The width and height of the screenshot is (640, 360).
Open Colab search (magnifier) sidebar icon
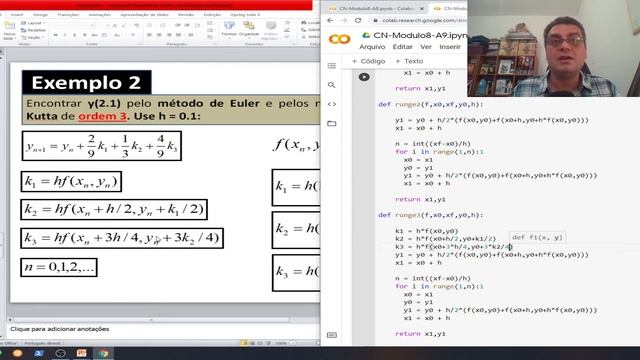(x=331, y=85)
